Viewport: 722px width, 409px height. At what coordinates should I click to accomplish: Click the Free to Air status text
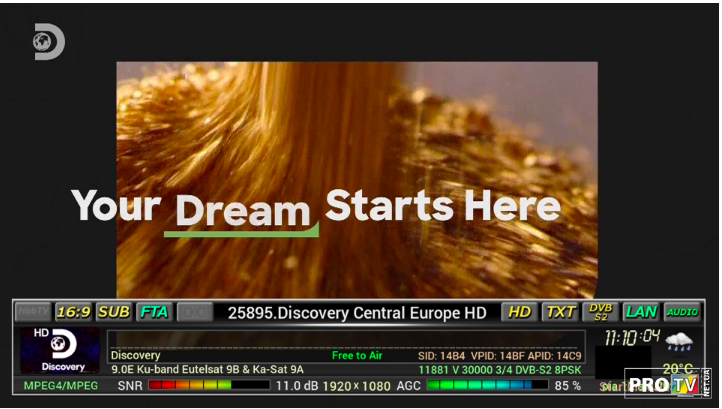click(356, 355)
